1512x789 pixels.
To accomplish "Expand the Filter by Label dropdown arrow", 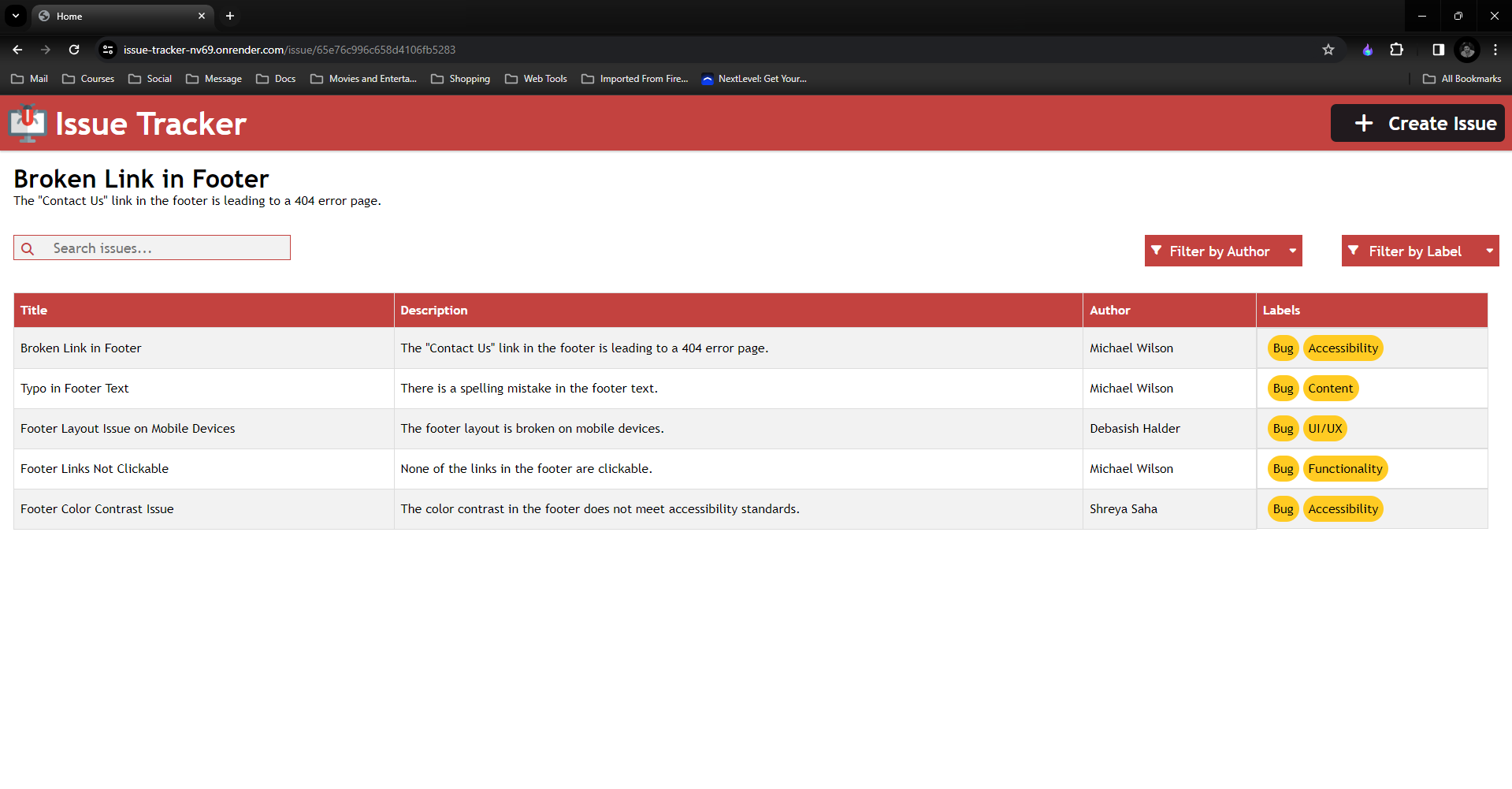I will [1489, 251].
